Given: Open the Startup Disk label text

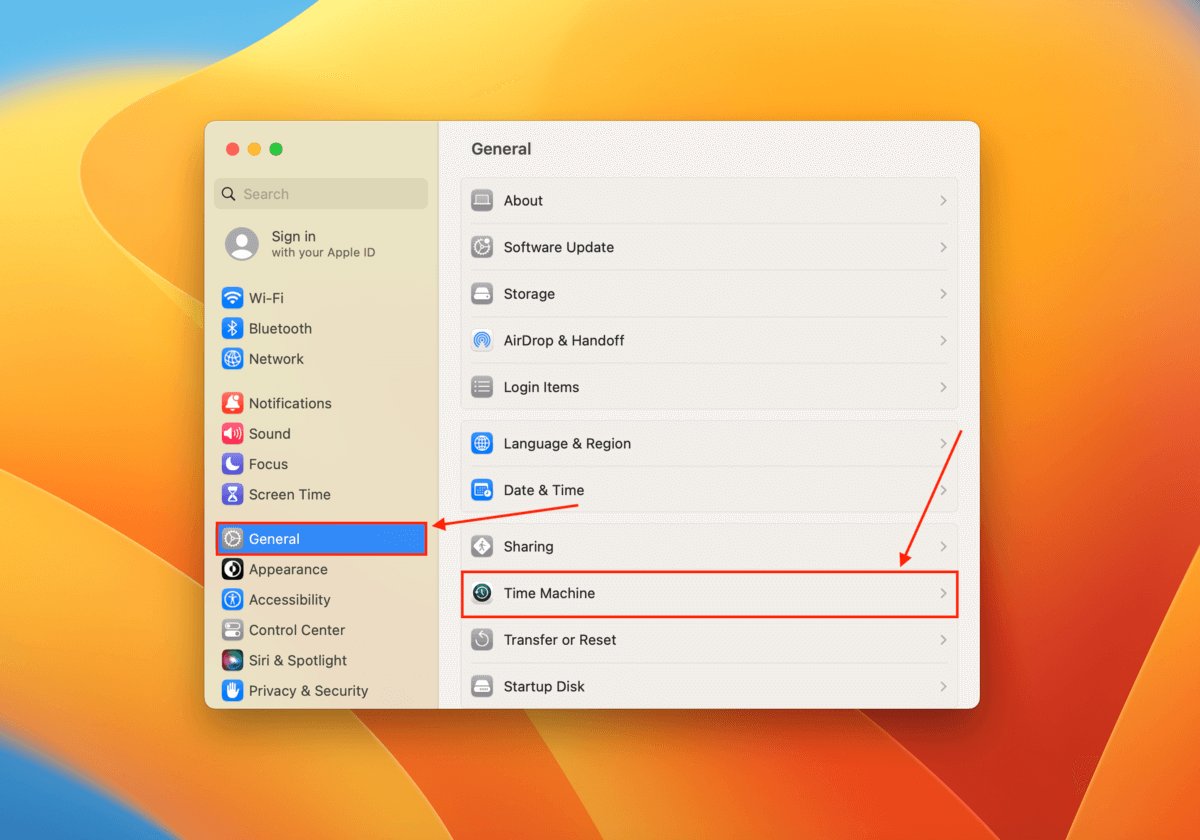Looking at the screenshot, I should coord(544,687).
